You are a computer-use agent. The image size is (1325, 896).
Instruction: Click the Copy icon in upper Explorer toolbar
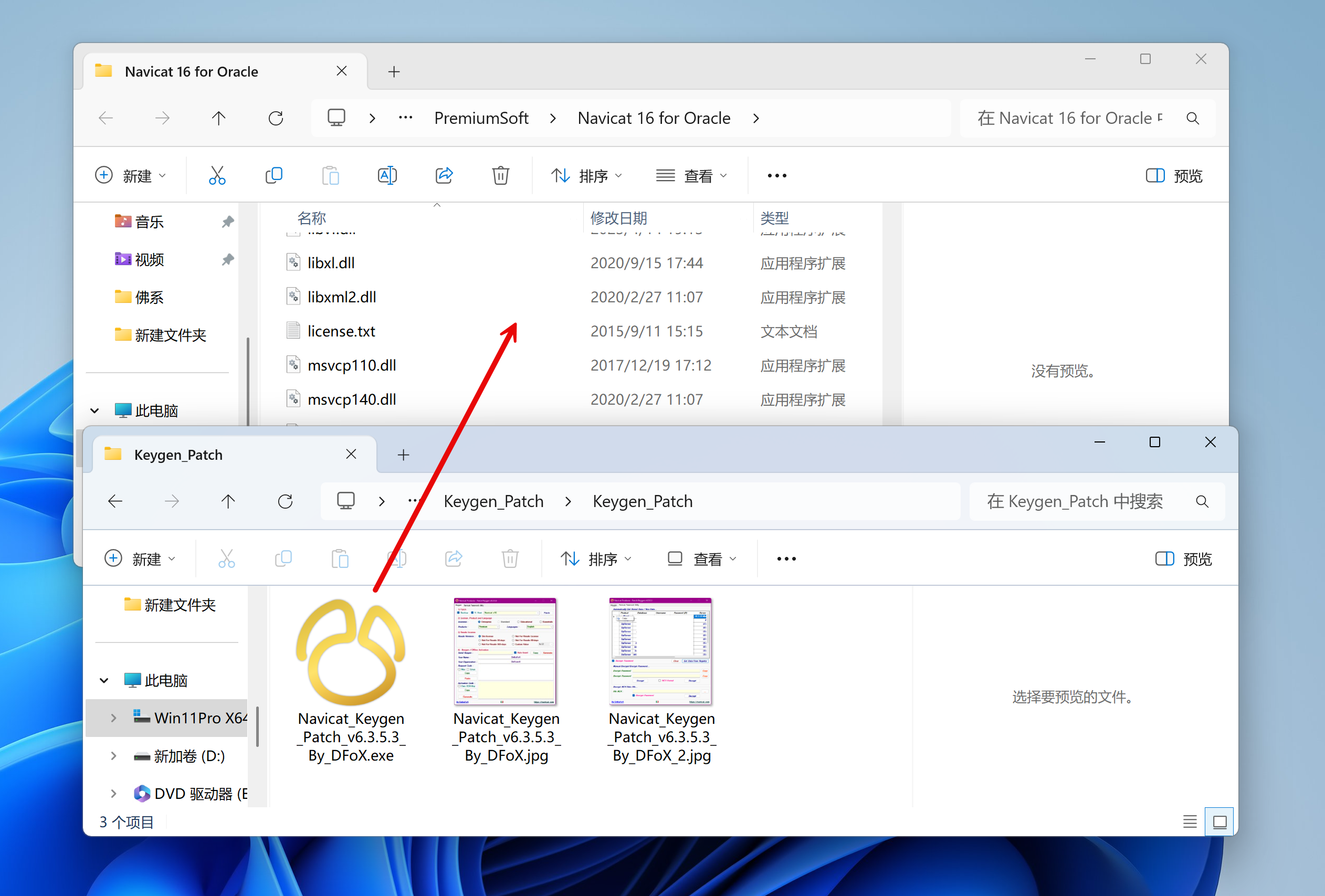[x=274, y=175]
